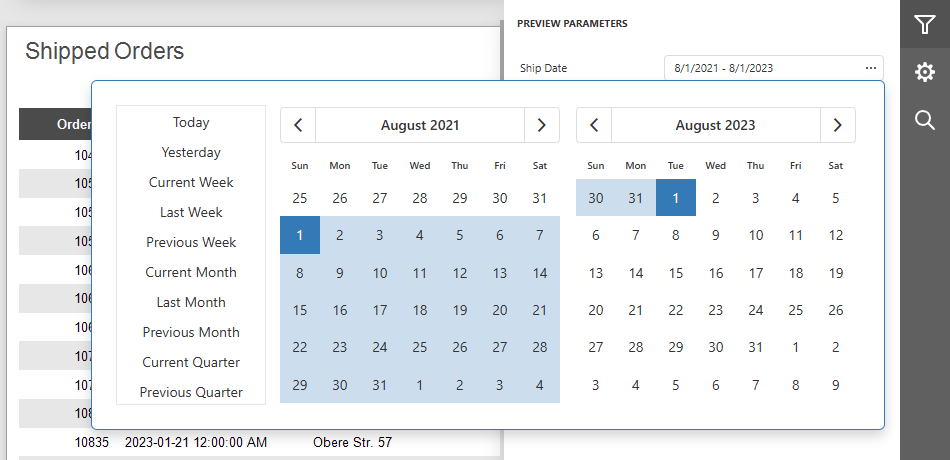Click the 2023-01-21 12:00:00 AM date cell
Image resolution: width=950 pixels, height=460 pixels.
(x=196, y=442)
